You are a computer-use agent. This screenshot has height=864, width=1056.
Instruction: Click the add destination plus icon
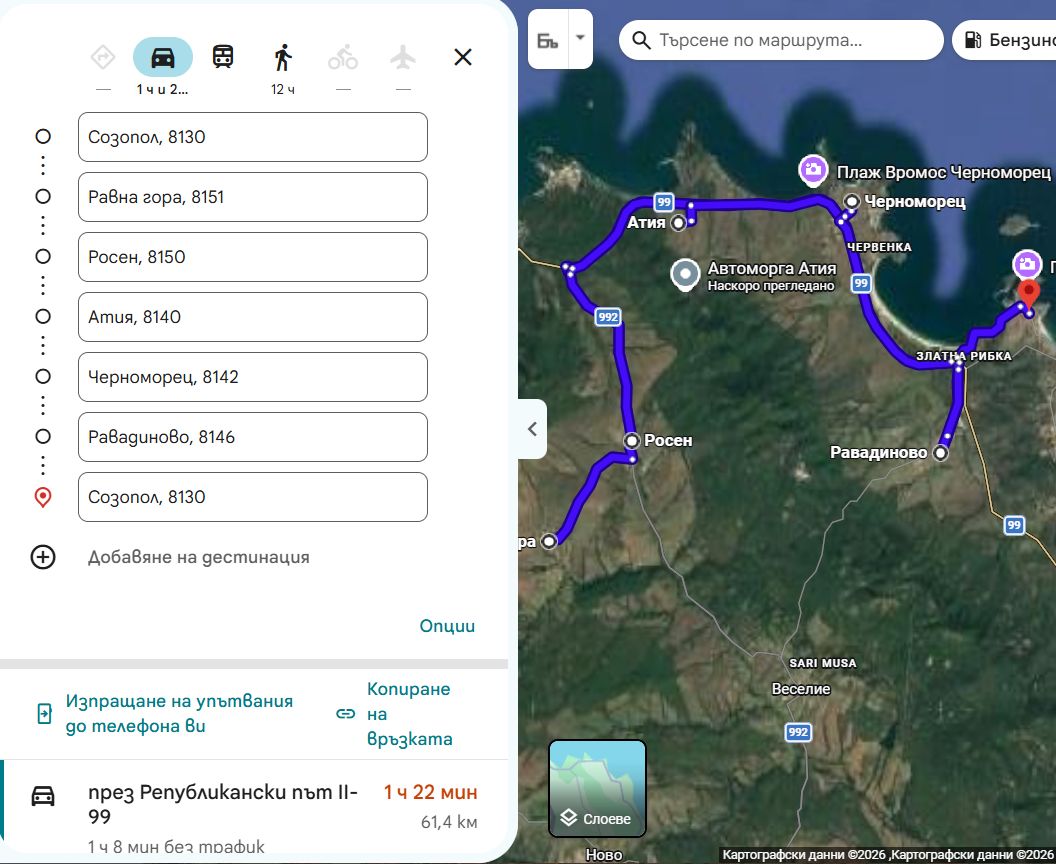[x=43, y=557]
